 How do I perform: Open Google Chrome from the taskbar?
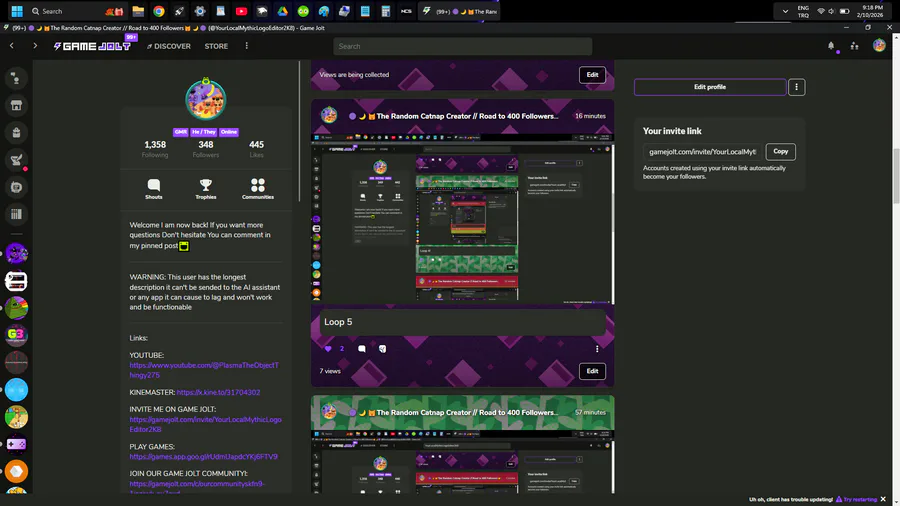point(158,11)
